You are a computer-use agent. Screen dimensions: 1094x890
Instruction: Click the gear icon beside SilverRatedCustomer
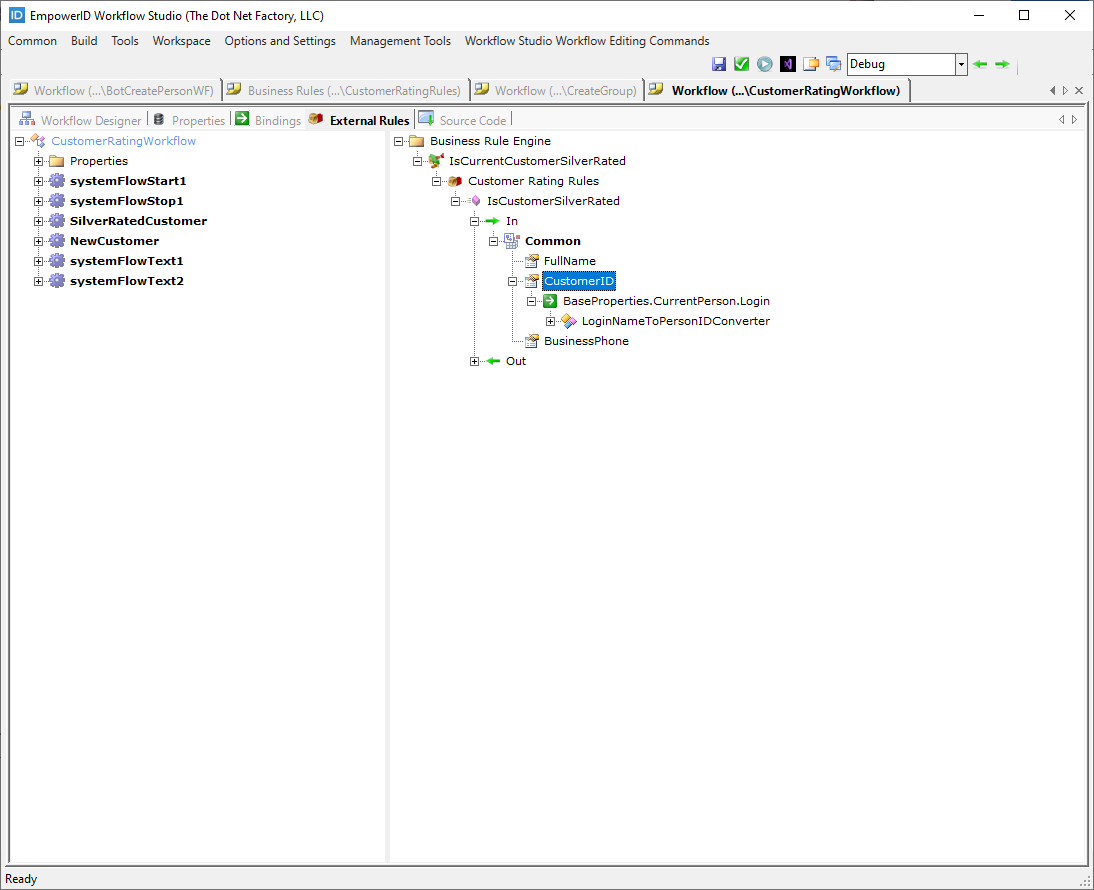click(x=57, y=221)
